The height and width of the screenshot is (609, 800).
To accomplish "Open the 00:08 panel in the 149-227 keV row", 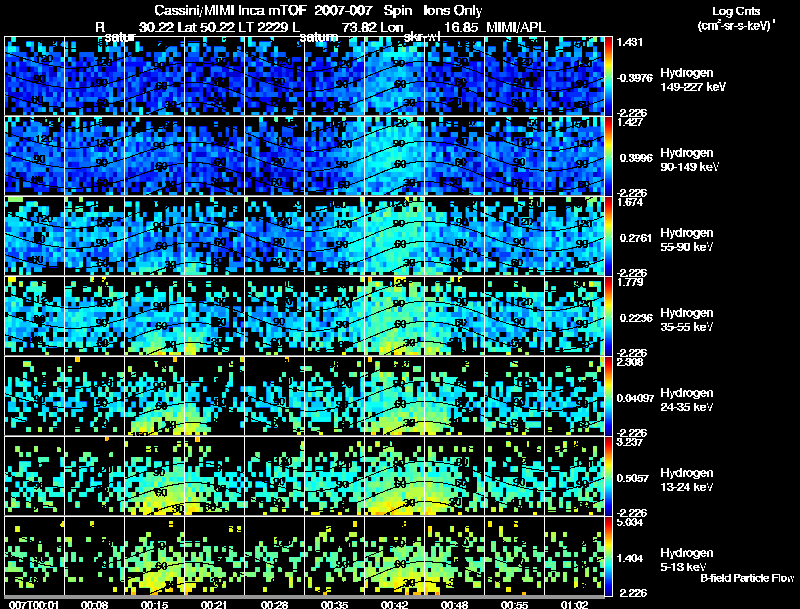I will (94, 76).
